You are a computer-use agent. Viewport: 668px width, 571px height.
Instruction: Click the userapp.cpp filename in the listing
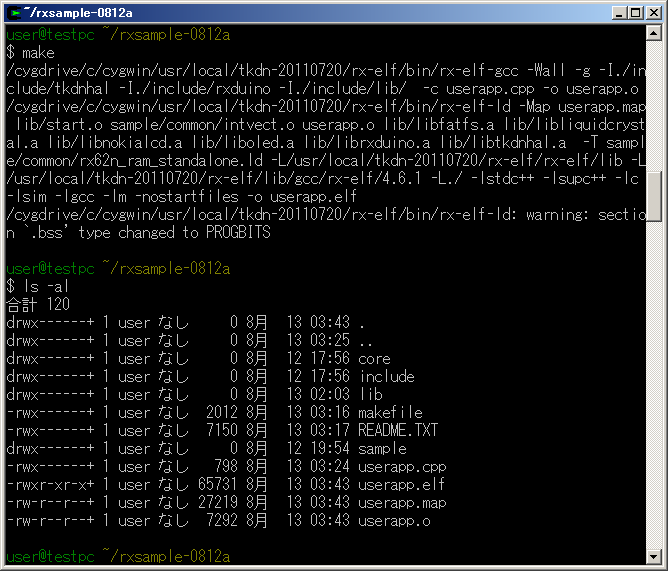pyautogui.click(x=402, y=467)
